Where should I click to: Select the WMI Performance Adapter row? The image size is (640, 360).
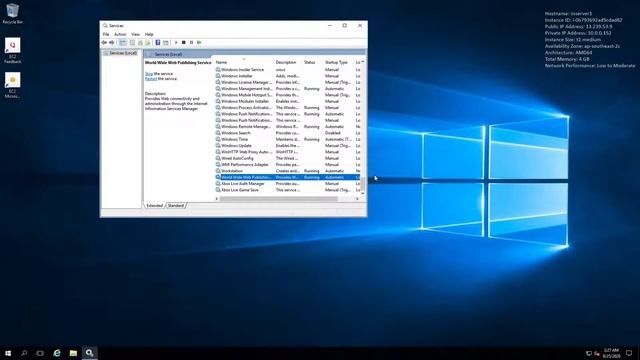(287, 164)
